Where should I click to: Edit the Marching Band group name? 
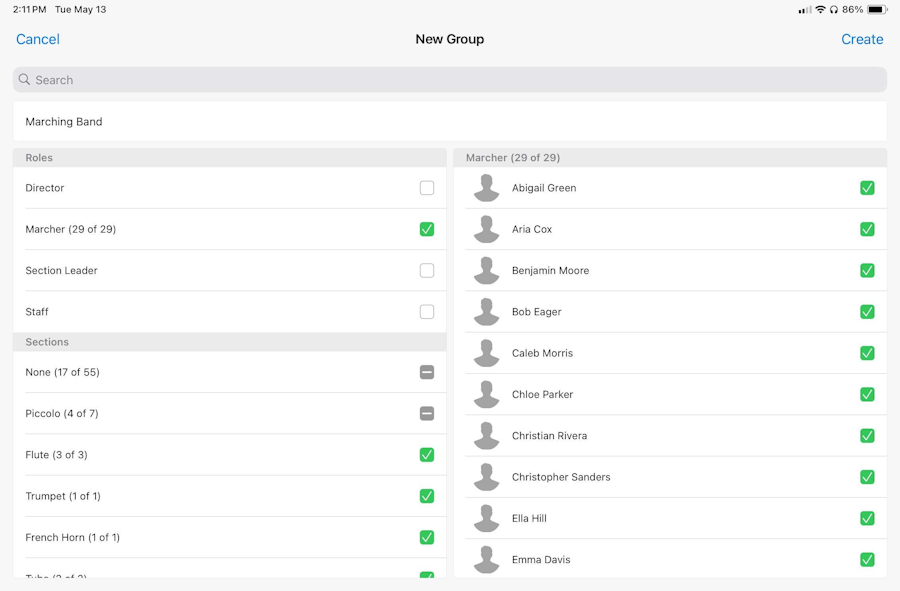pyautogui.click(x=450, y=122)
